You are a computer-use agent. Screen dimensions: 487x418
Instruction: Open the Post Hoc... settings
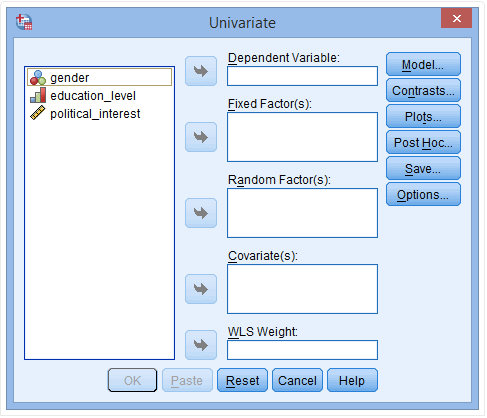[423, 142]
